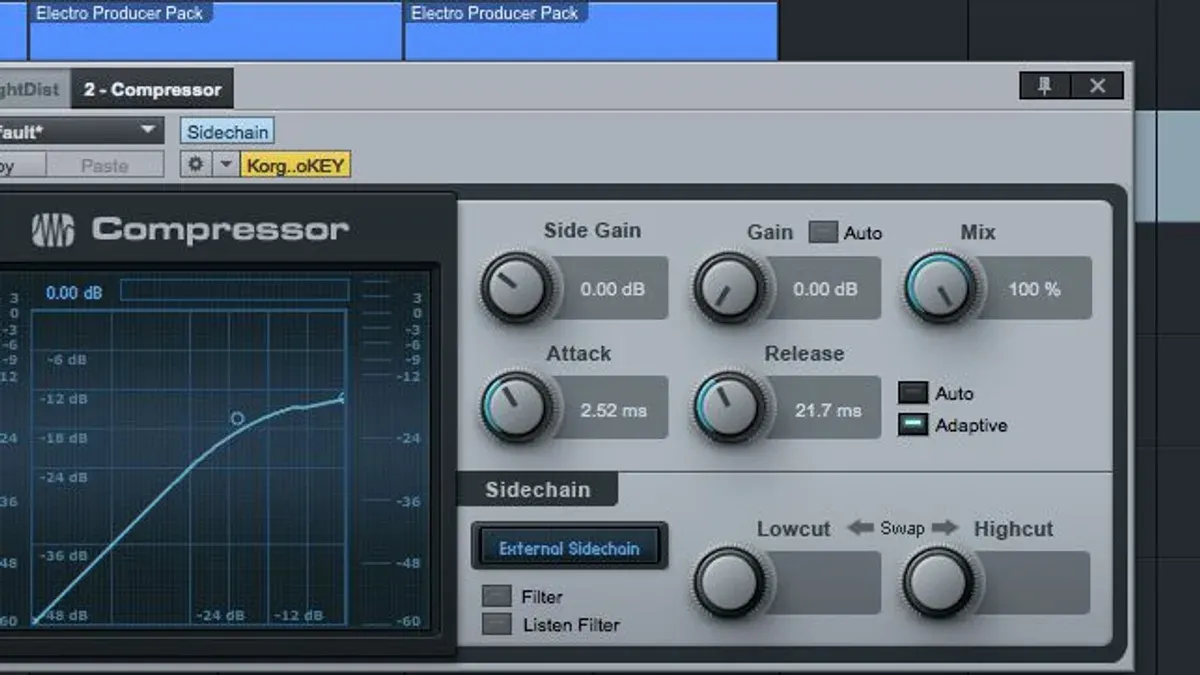
Task: Click the Swap left arrow icon
Action: [x=860, y=527]
